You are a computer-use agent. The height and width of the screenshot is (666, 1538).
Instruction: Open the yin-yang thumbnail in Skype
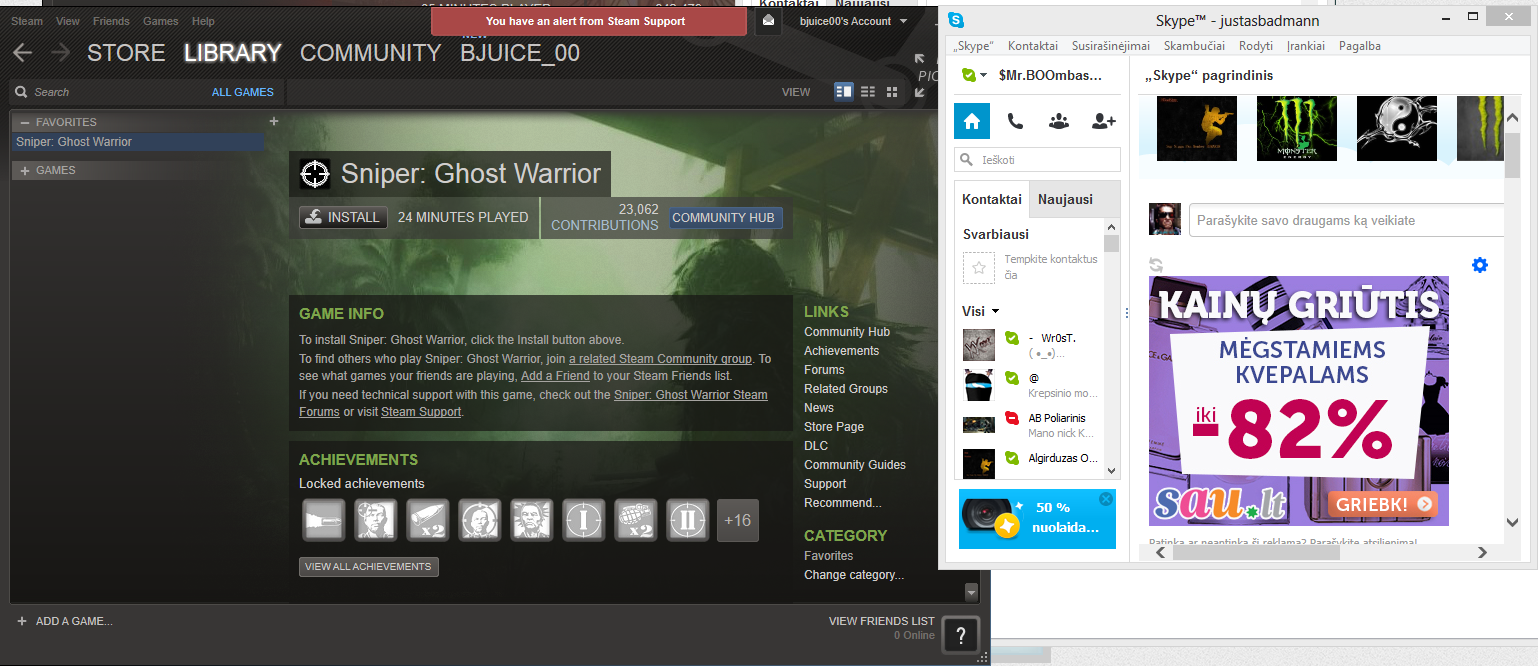pos(1397,128)
